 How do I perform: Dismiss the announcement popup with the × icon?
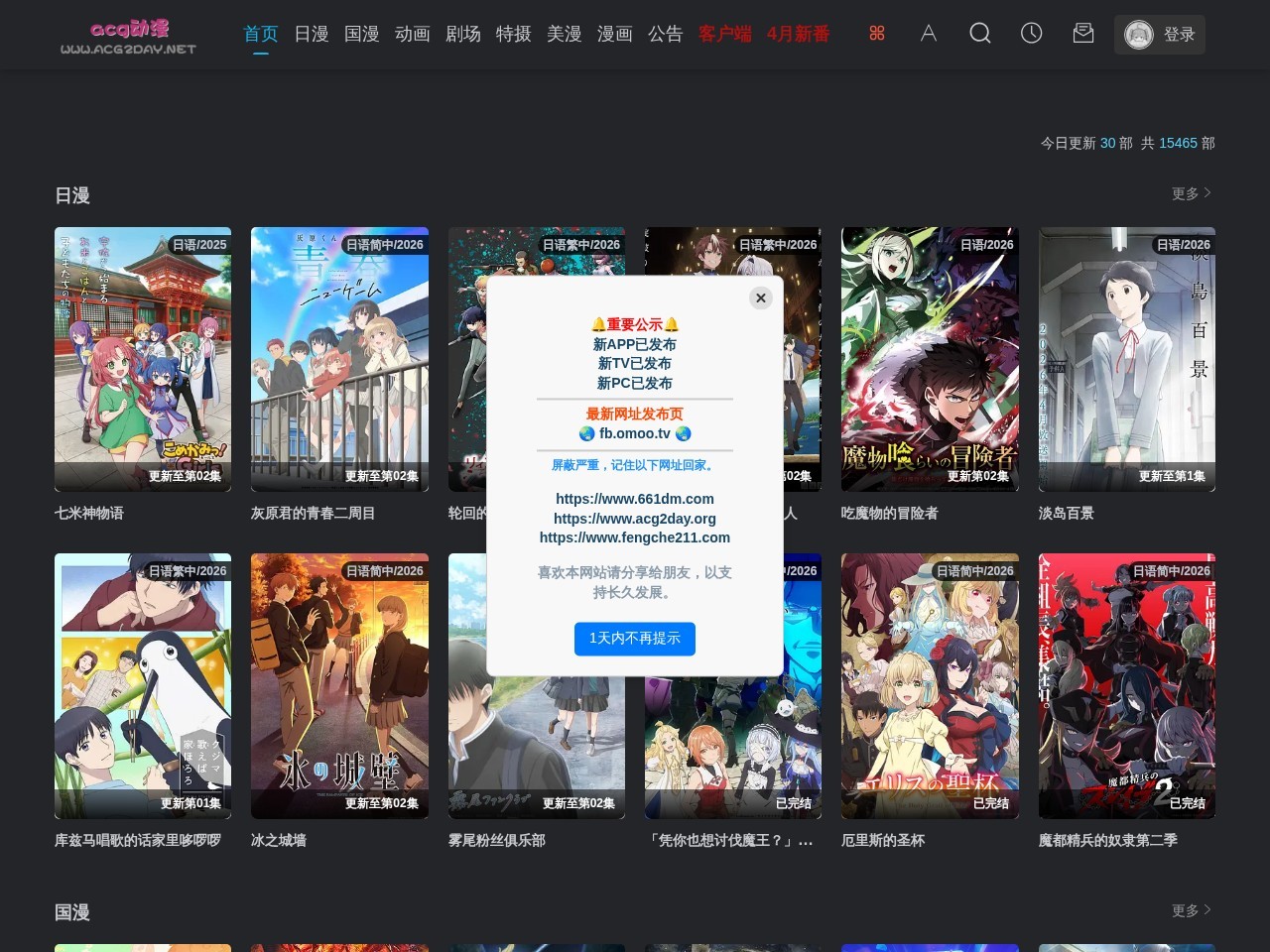[x=761, y=297]
